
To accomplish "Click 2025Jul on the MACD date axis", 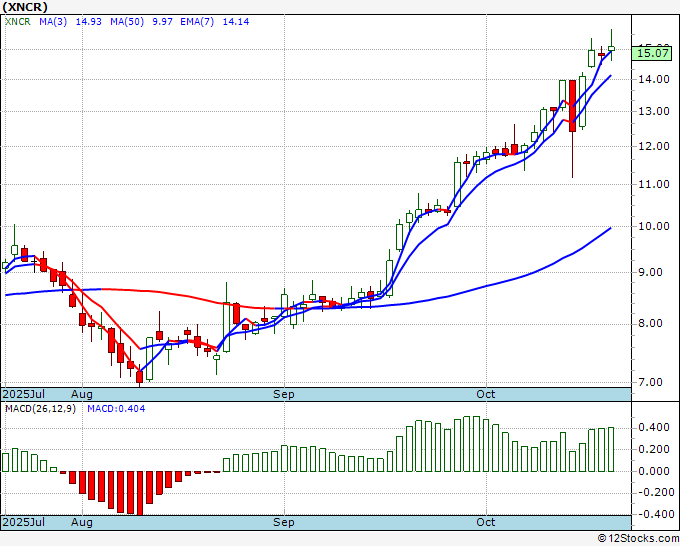I will [x=24, y=522].
